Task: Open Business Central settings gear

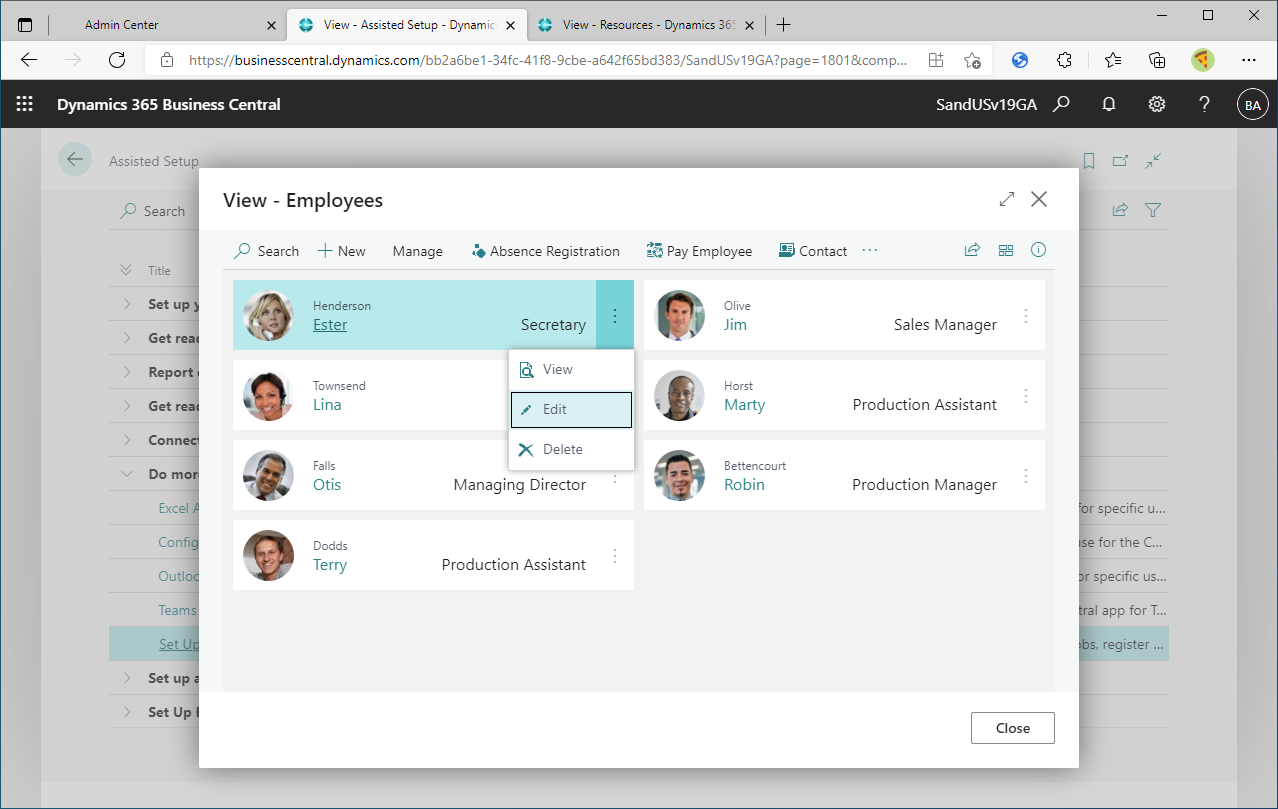Action: (1156, 104)
